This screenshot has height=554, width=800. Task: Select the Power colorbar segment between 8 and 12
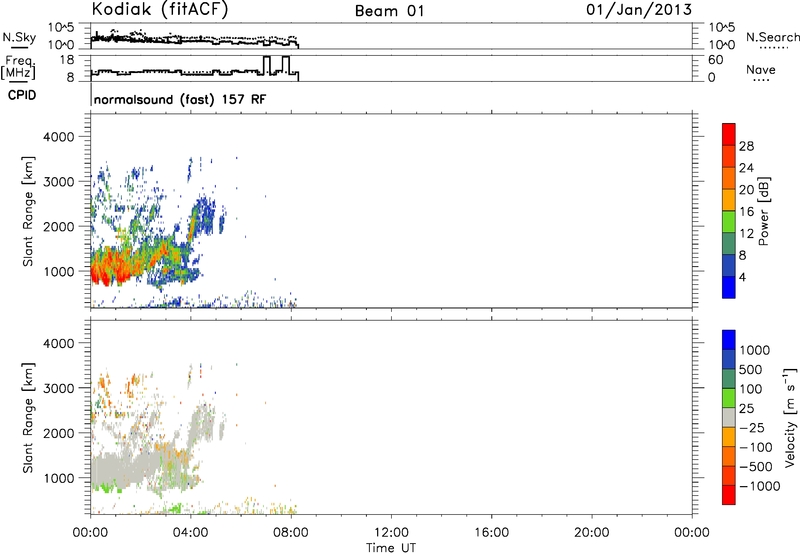[729, 243]
